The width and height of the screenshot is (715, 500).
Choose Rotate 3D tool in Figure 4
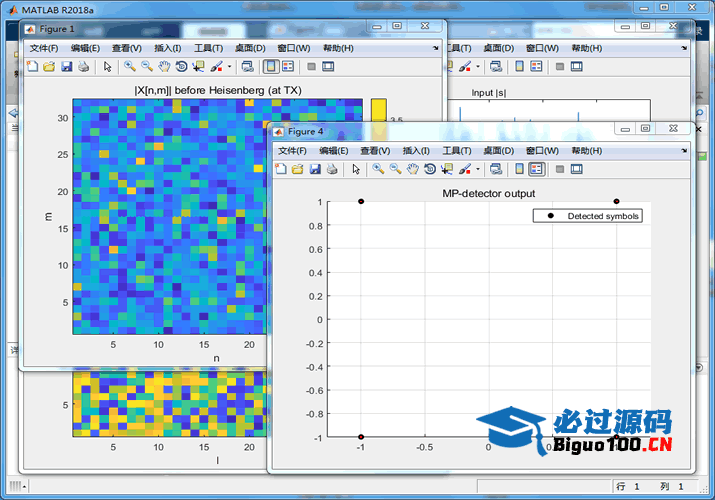(x=430, y=169)
